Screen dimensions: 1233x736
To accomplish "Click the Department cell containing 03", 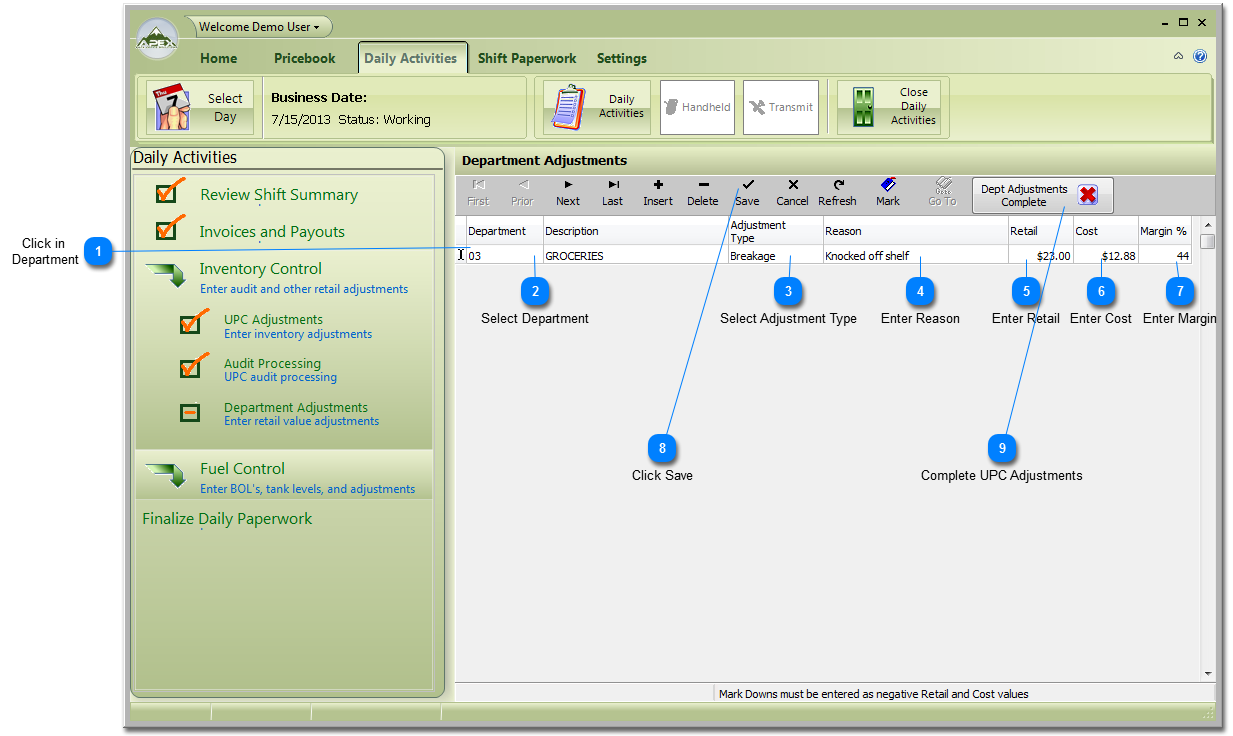I will tap(504, 256).
